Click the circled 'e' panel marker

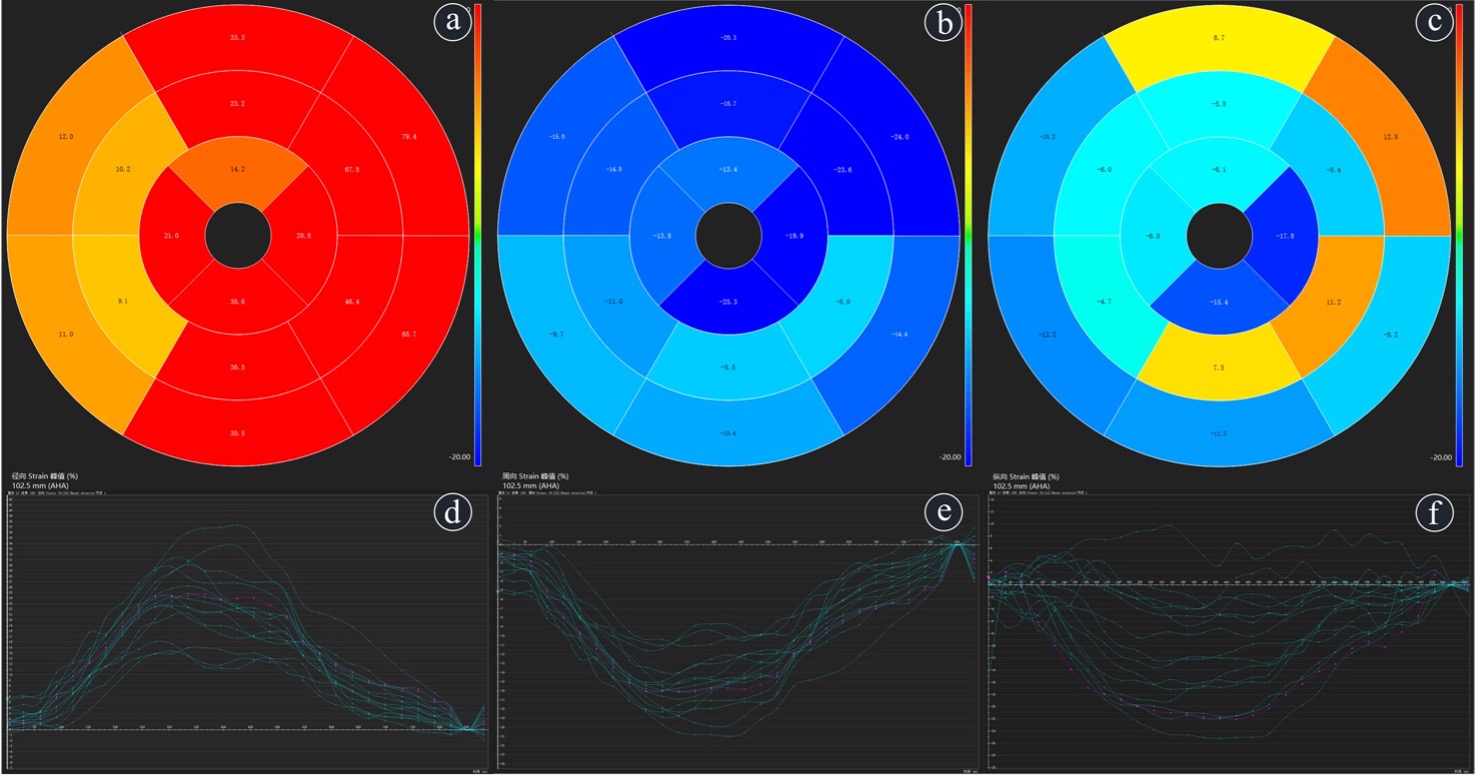coord(943,514)
